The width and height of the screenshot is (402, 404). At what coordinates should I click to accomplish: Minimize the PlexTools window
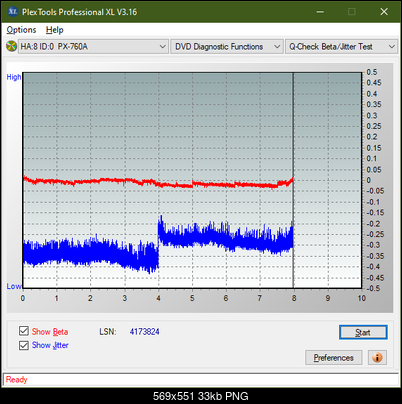[x=320, y=12]
